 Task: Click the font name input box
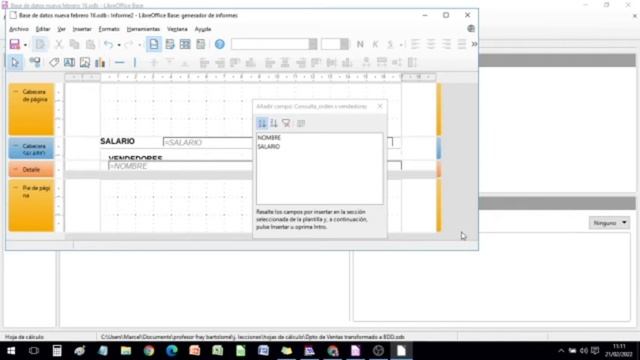click(270, 44)
